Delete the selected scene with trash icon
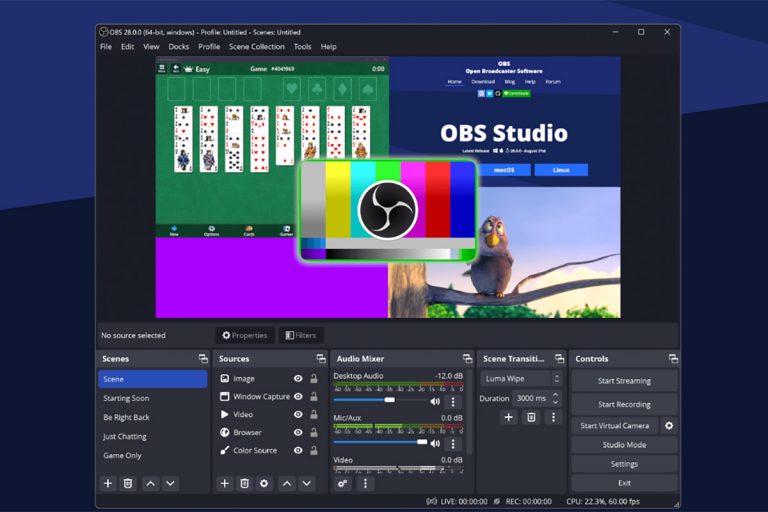 128,484
